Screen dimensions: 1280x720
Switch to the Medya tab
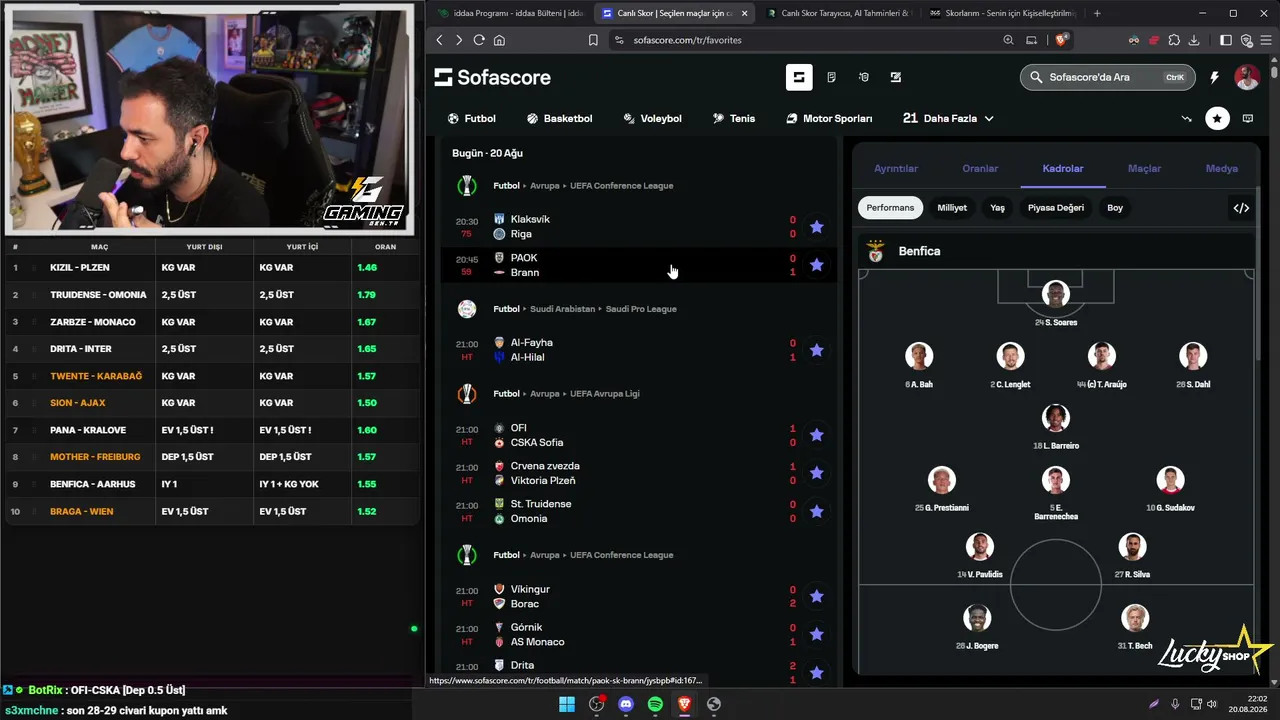pos(1222,169)
